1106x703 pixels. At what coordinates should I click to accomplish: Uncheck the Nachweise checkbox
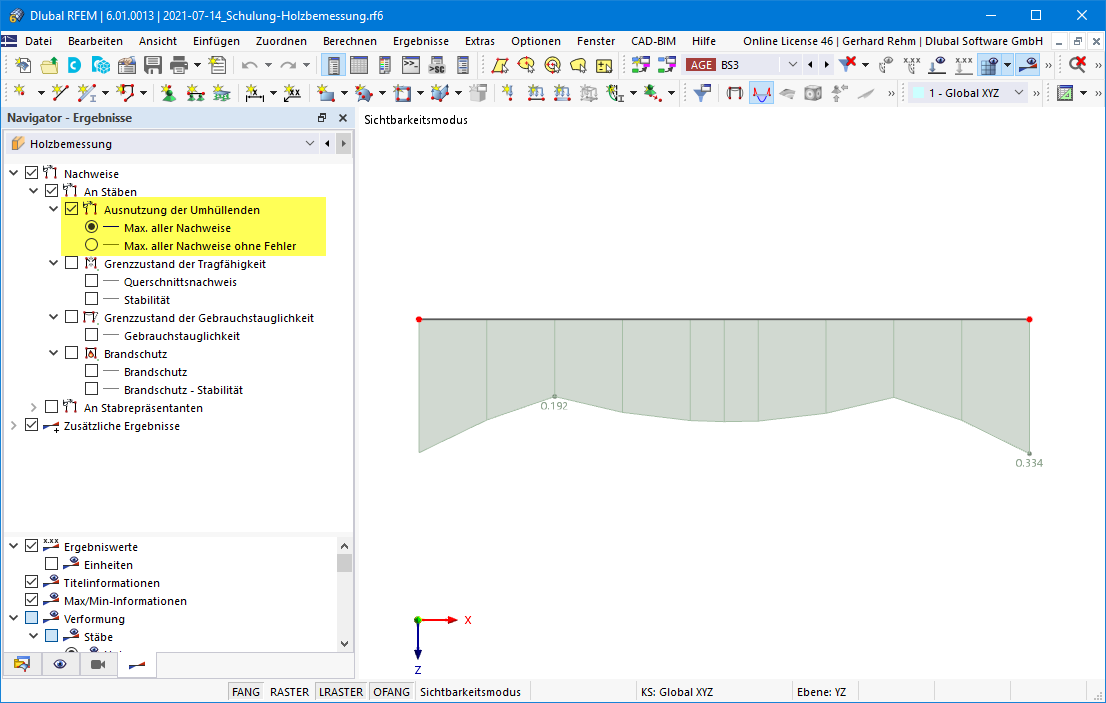31,173
